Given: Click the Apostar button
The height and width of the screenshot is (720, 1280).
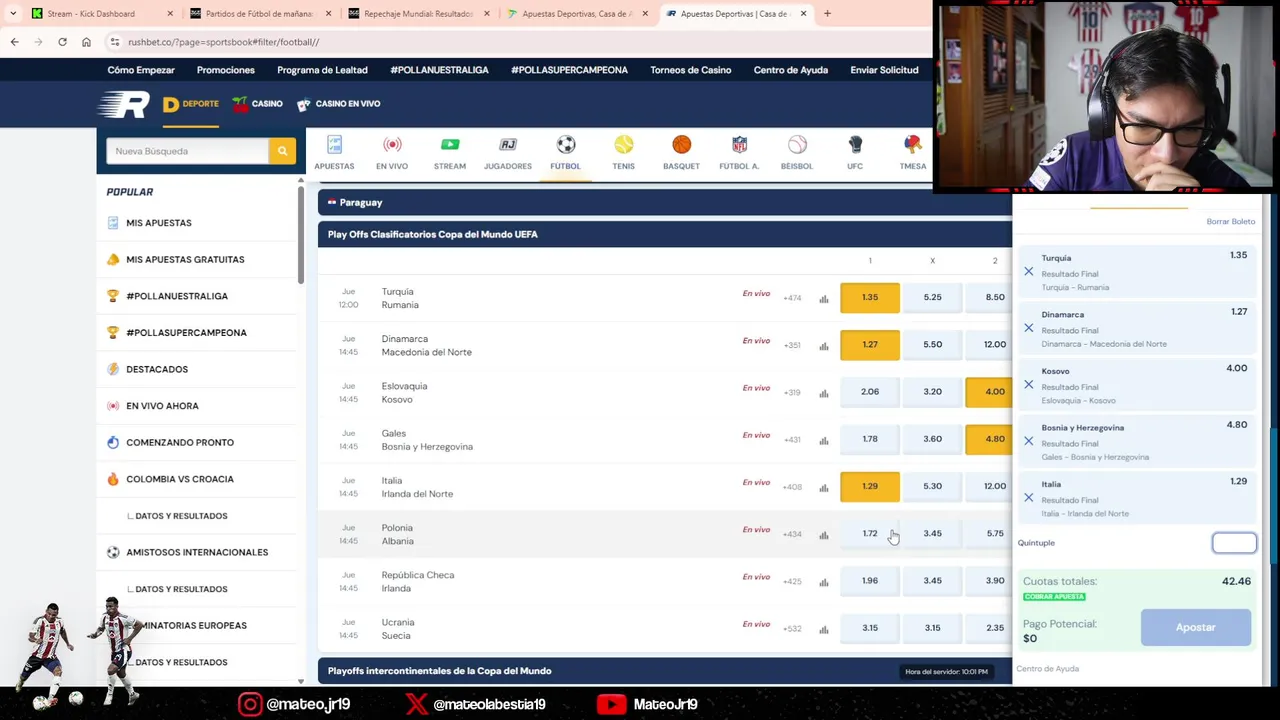Looking at the screenshot, I should point(1196,627).
